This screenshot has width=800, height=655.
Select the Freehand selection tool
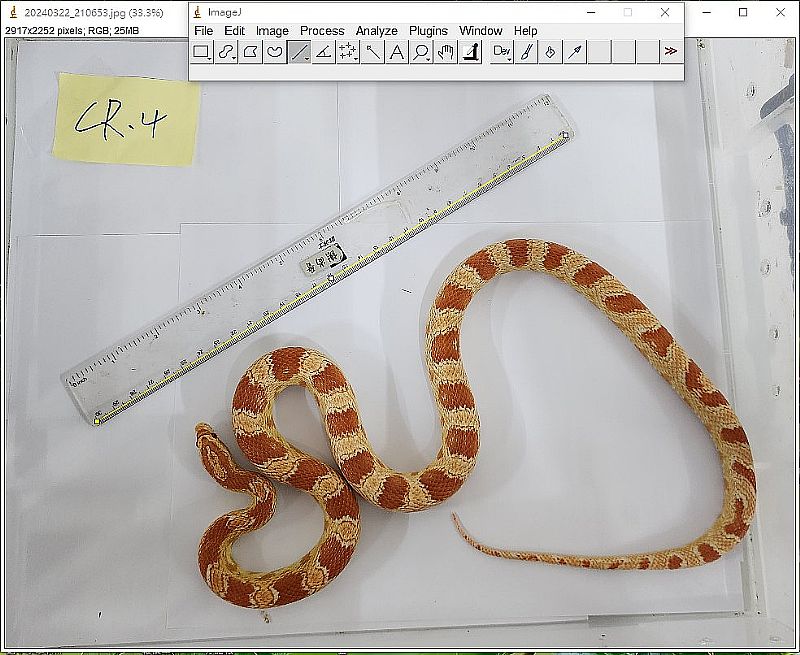(274, 52)
